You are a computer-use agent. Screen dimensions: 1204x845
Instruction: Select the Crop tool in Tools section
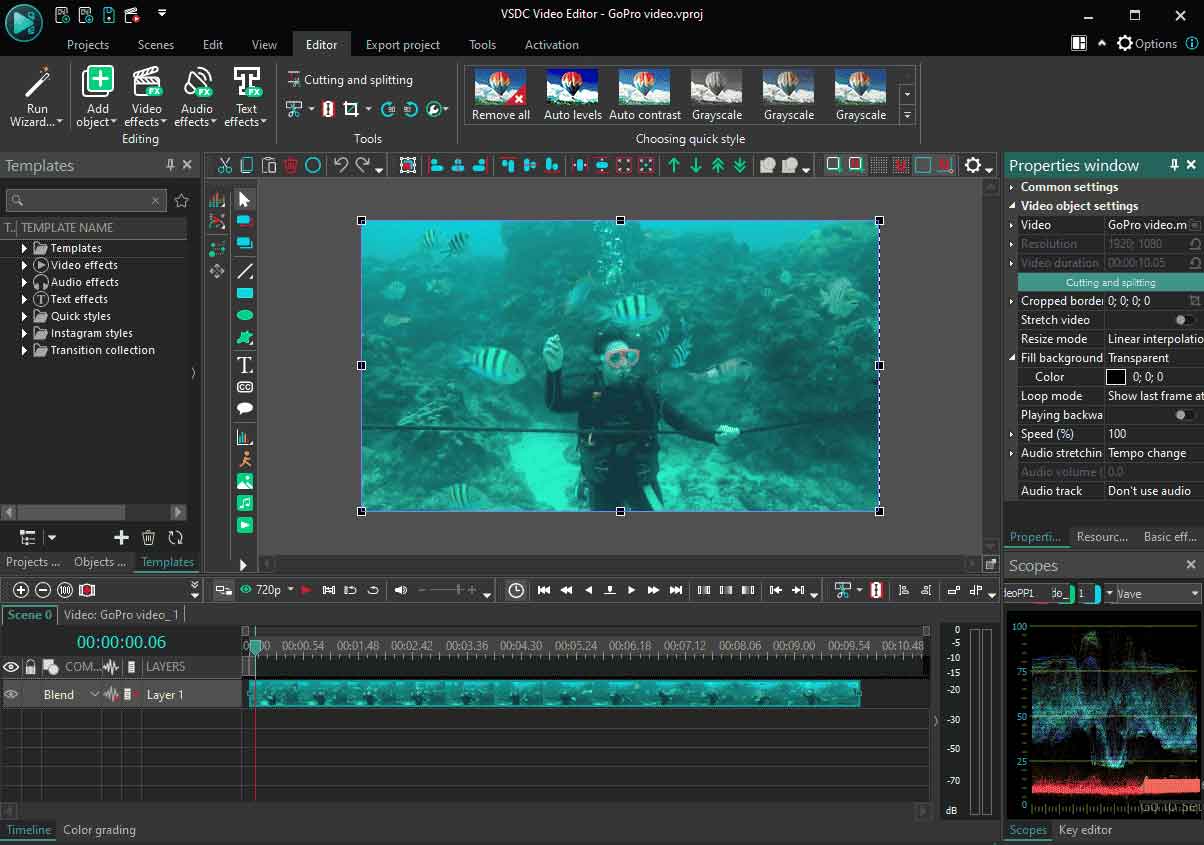point(352,108)
